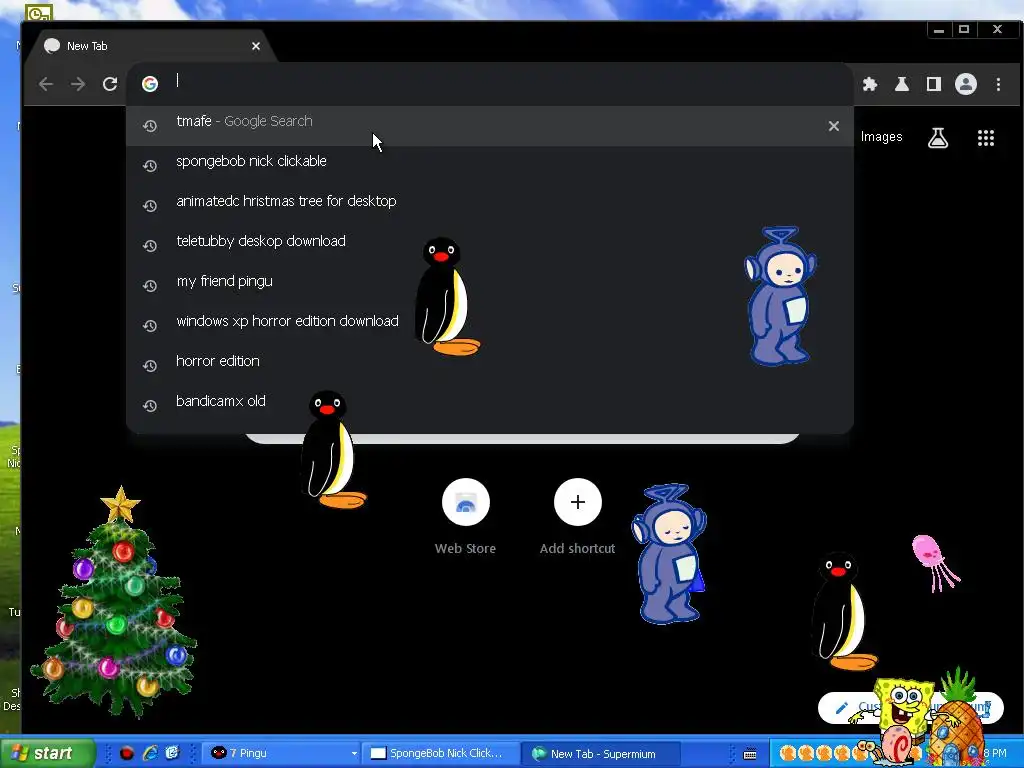Toggle the side panel icon
Screen dimensions: 1024x768
pos(934,84)
